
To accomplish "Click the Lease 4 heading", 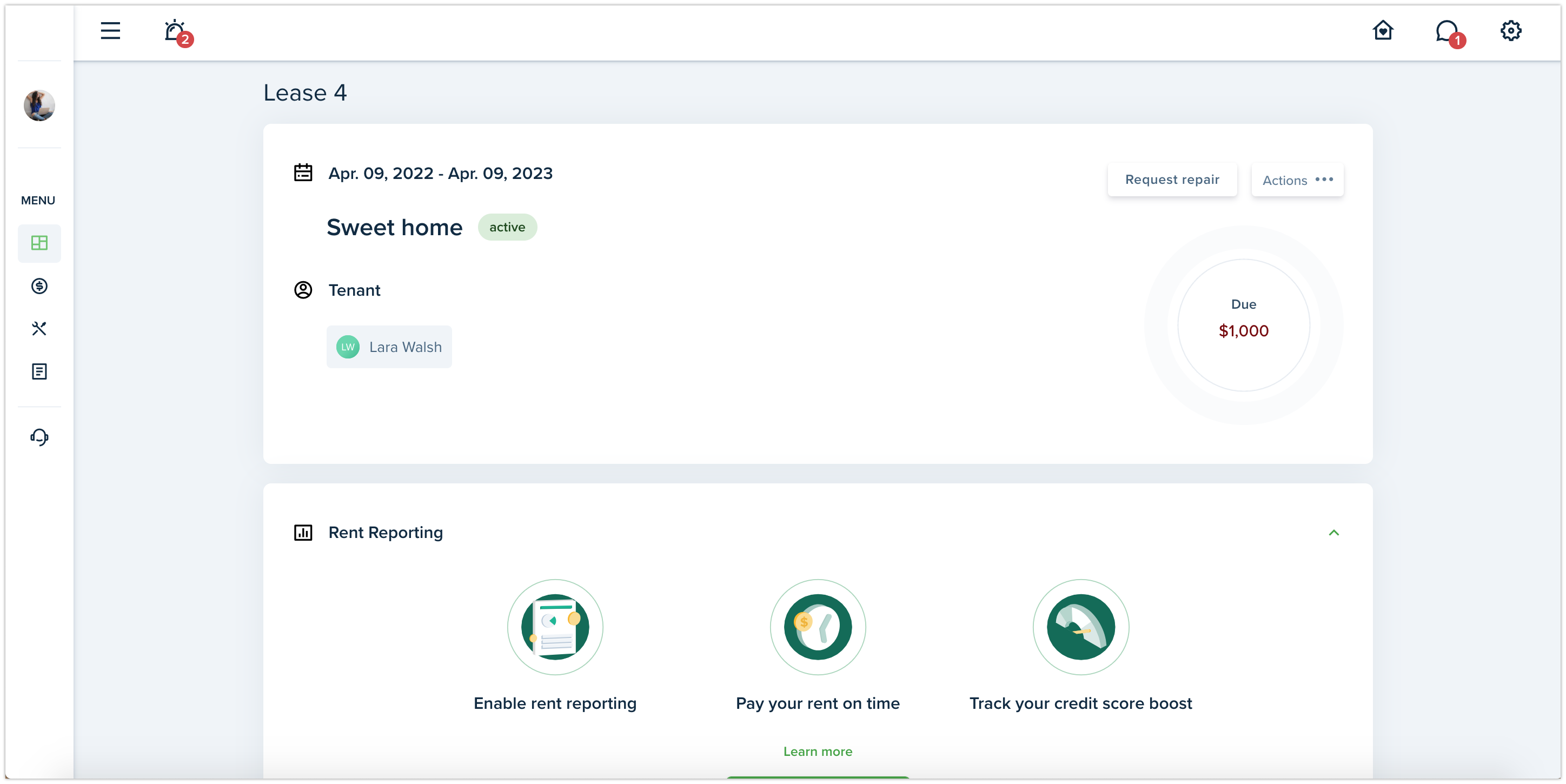I will click(x=305, y=92).
